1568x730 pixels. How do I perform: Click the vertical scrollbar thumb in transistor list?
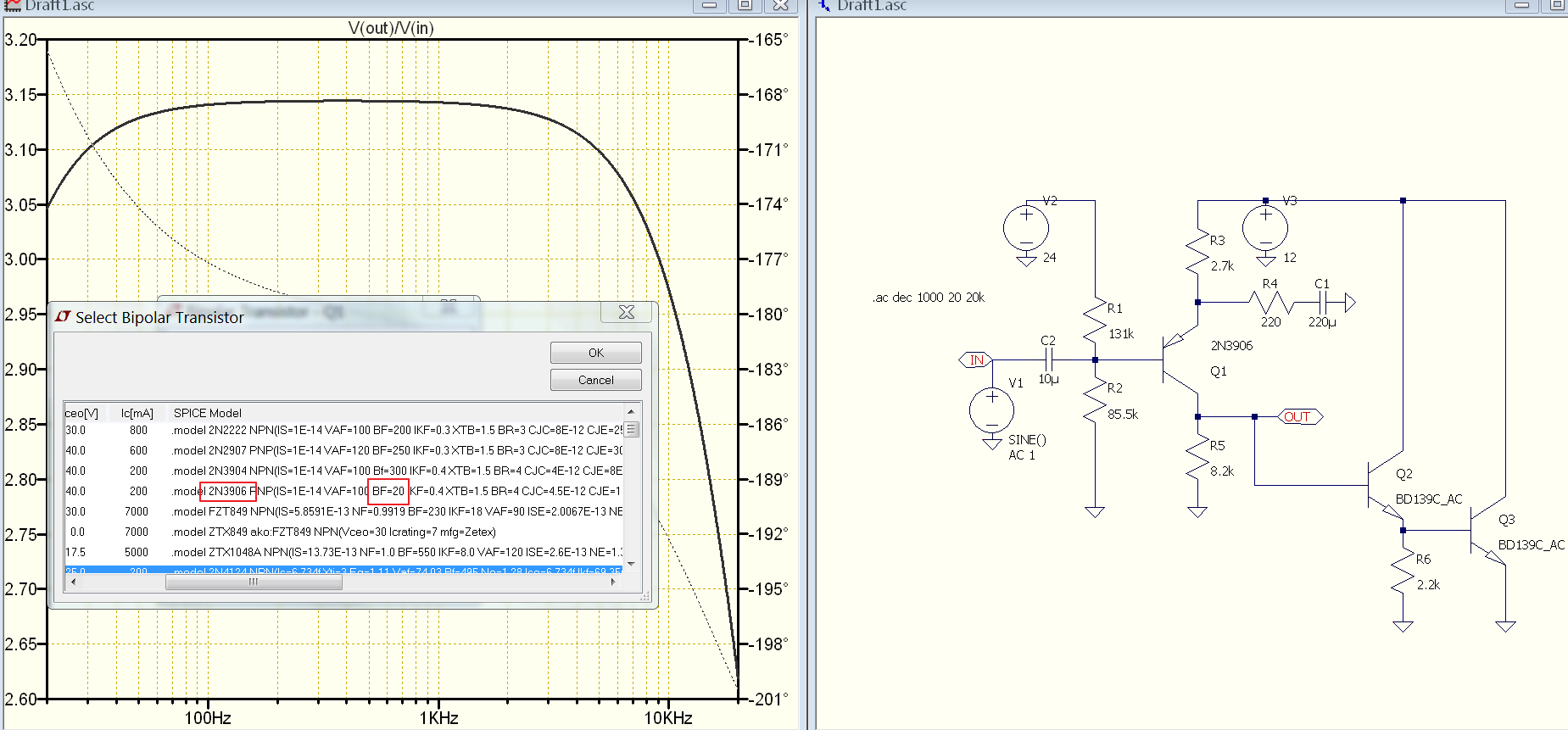click(631, 429)
